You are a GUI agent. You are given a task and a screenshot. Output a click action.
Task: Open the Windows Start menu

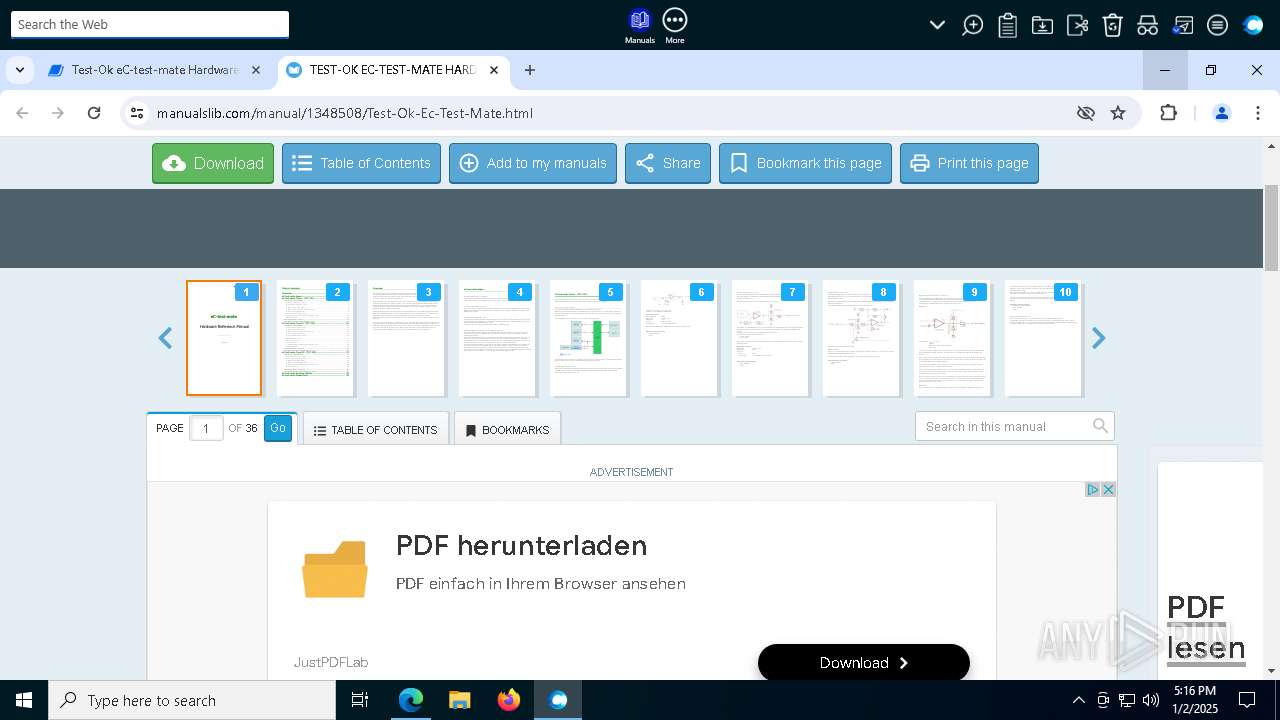24,700
